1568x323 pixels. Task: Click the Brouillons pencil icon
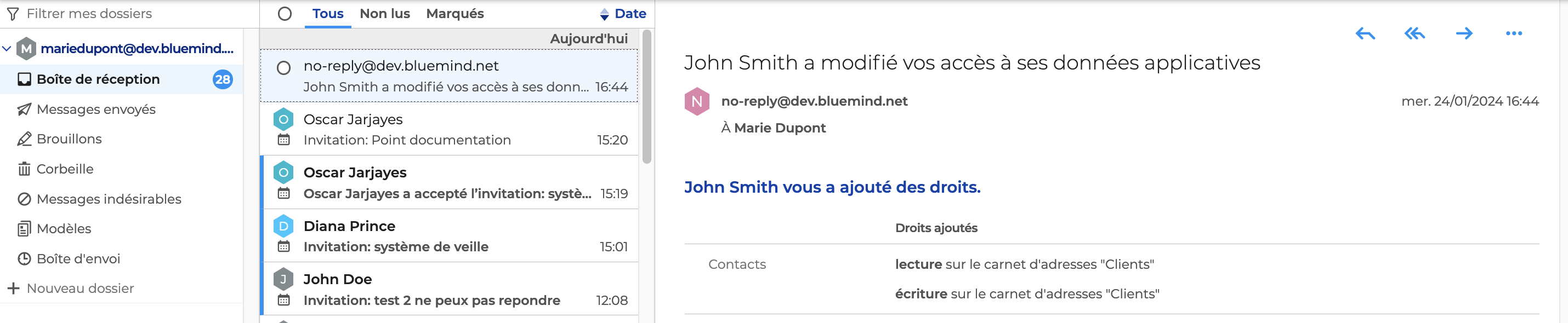coord(24,139)
